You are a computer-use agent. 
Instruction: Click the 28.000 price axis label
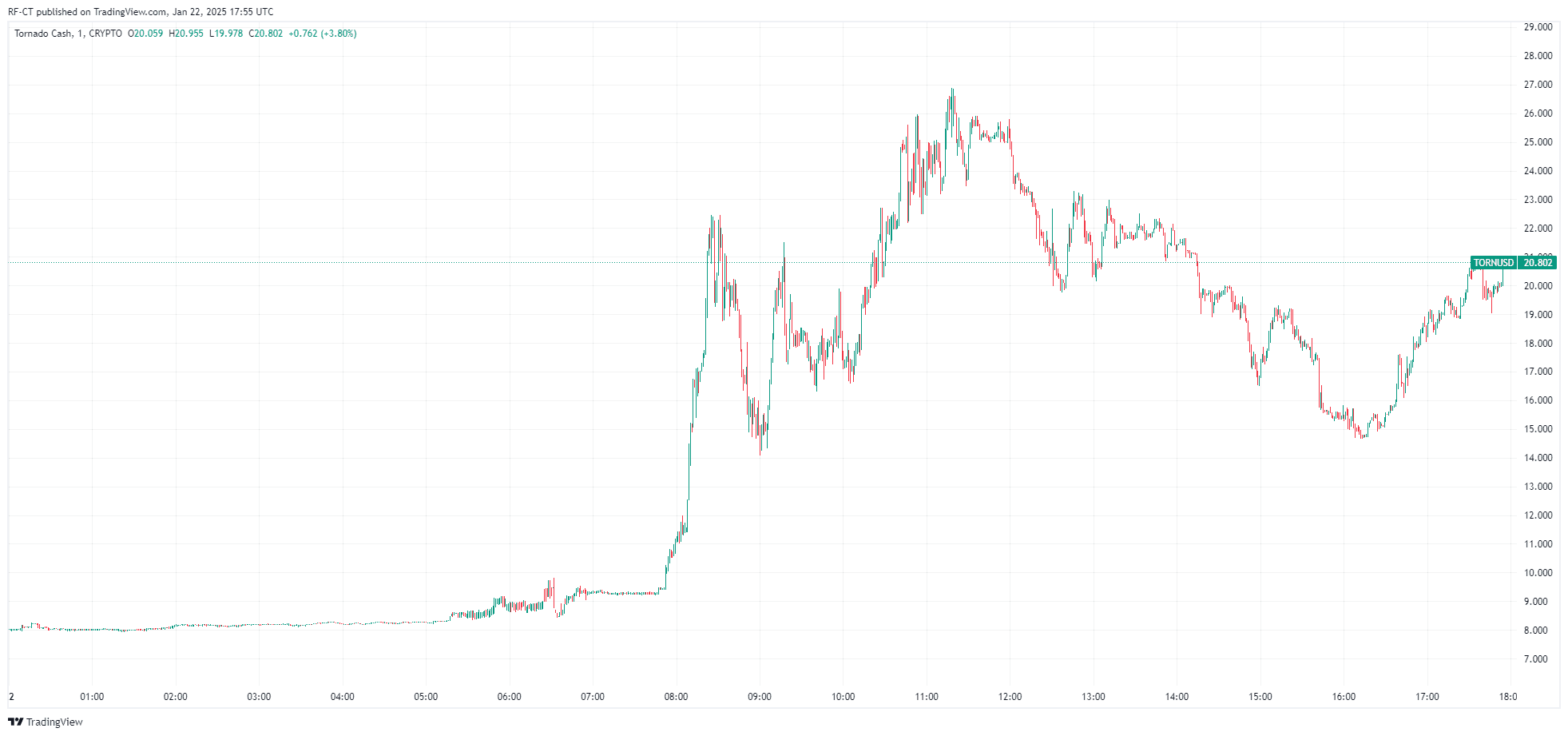pos(1538,56)
